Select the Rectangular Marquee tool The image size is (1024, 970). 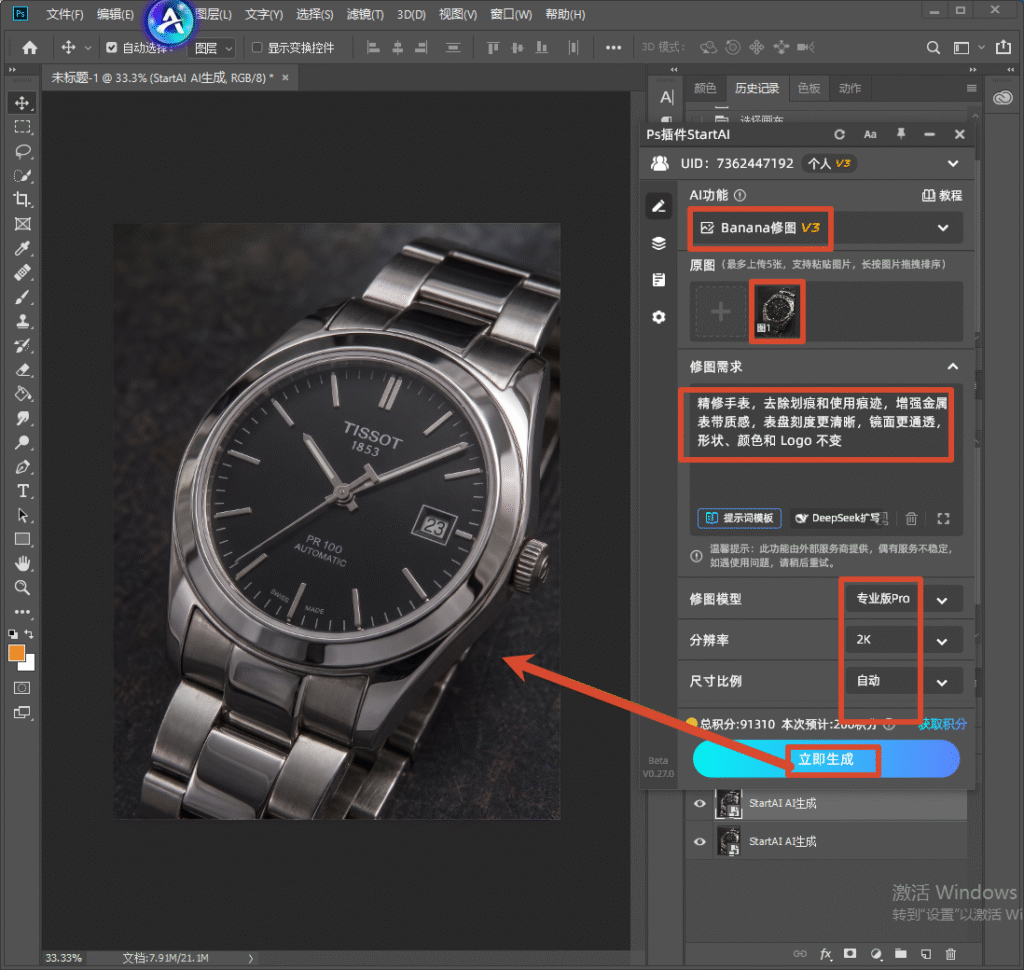(22, 127)
